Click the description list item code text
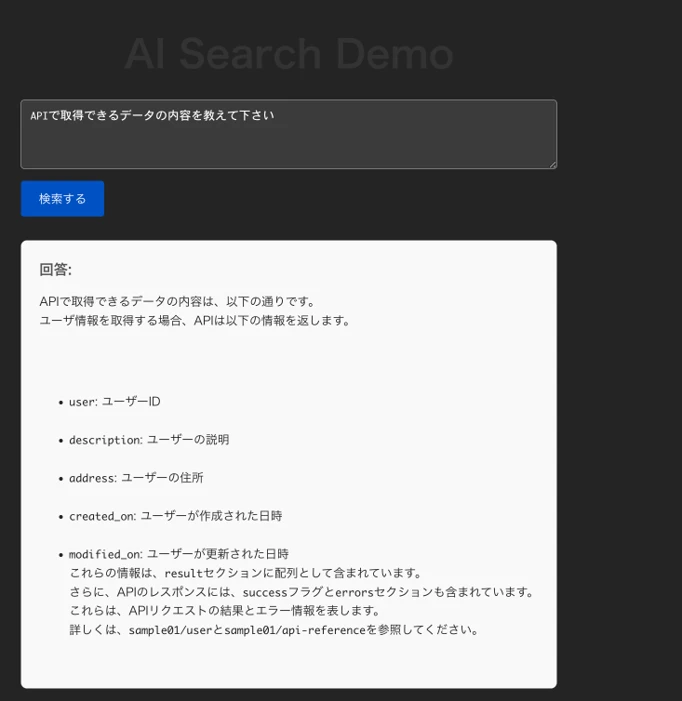 (104, 440)
